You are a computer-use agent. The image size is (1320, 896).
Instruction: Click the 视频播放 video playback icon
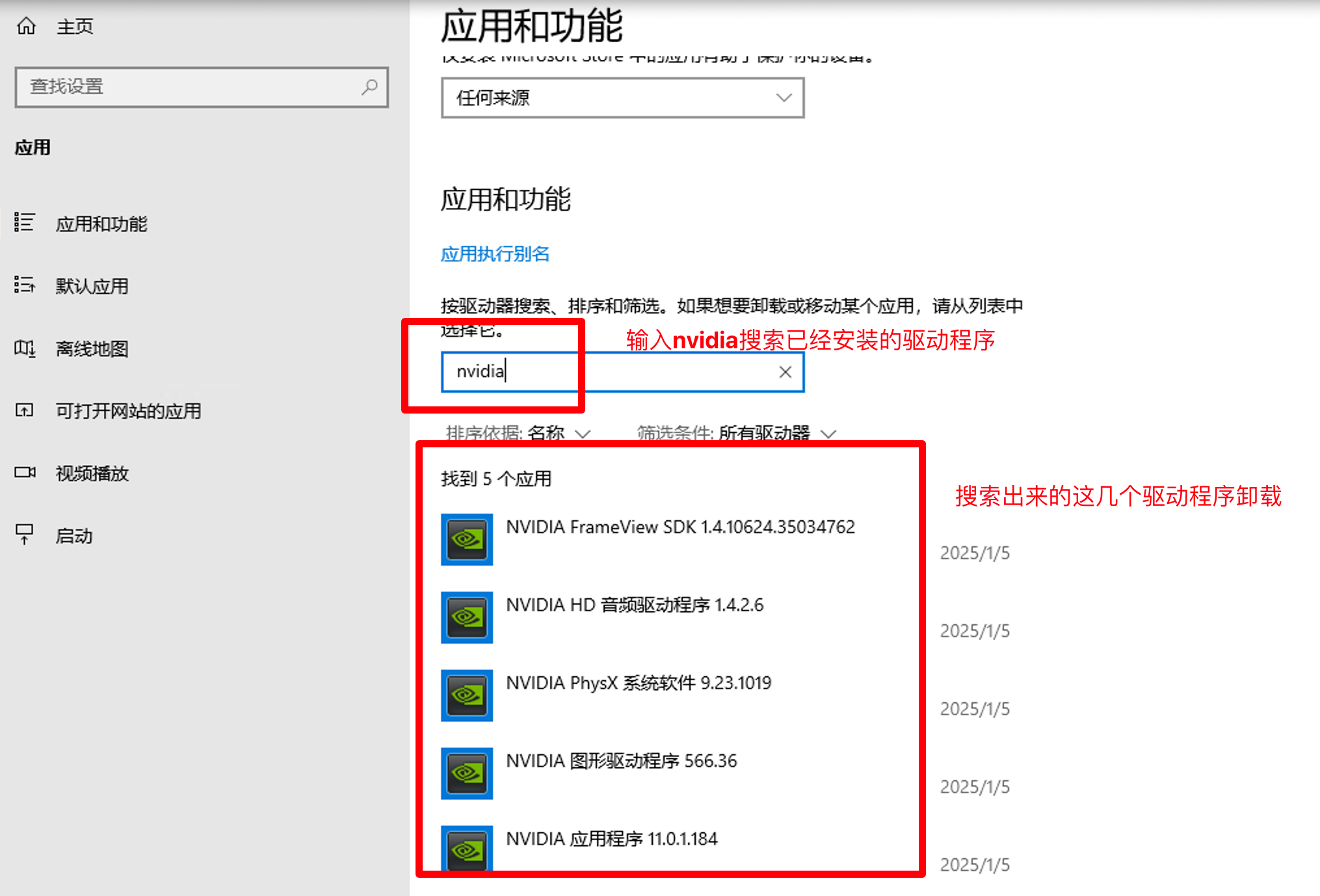pos(25,473)
